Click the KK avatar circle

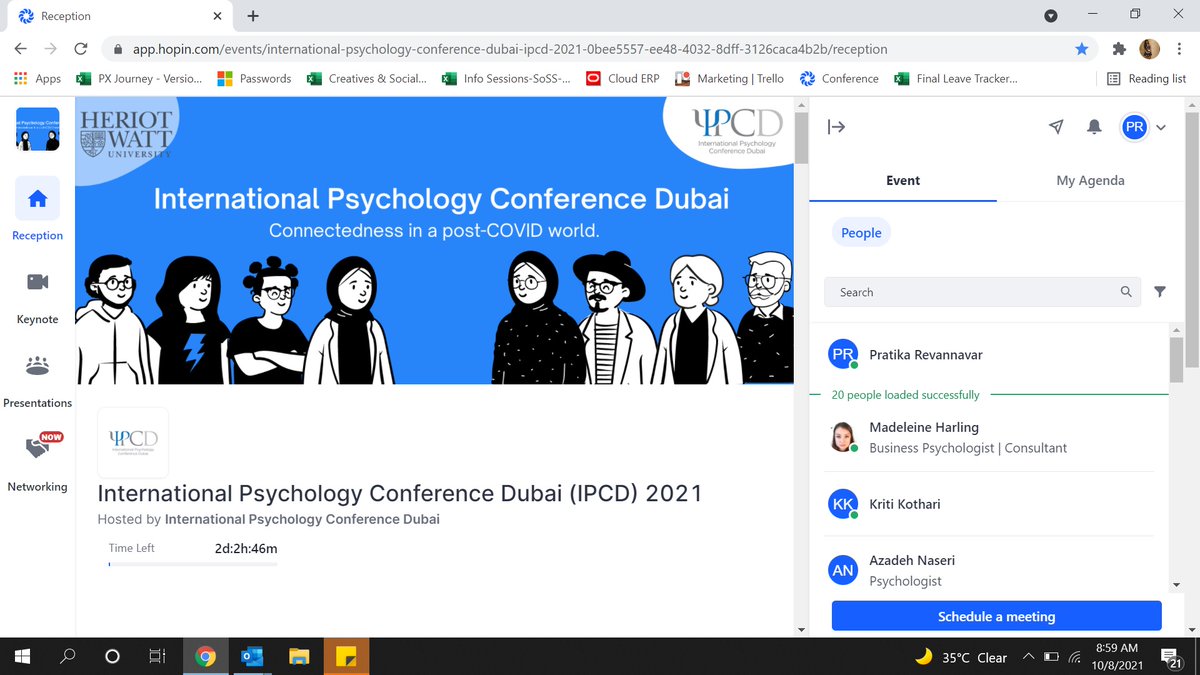pos(844,504)
